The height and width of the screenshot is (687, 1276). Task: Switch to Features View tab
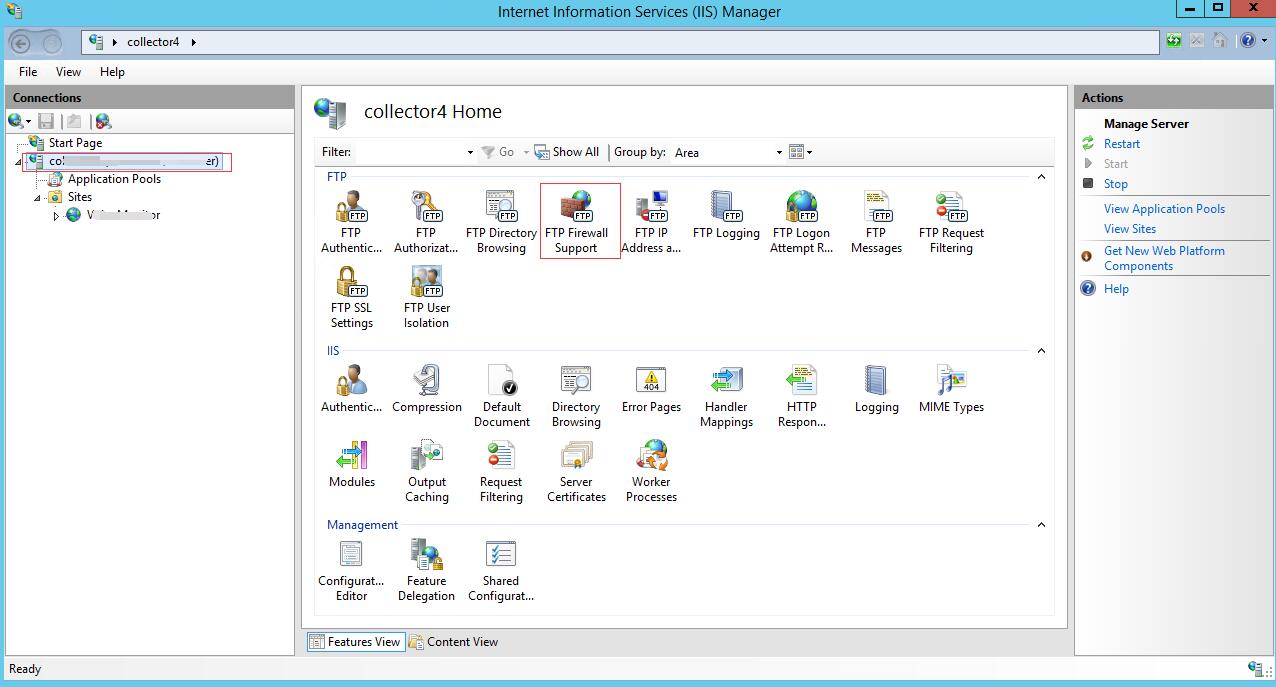(x=355, y=642)
